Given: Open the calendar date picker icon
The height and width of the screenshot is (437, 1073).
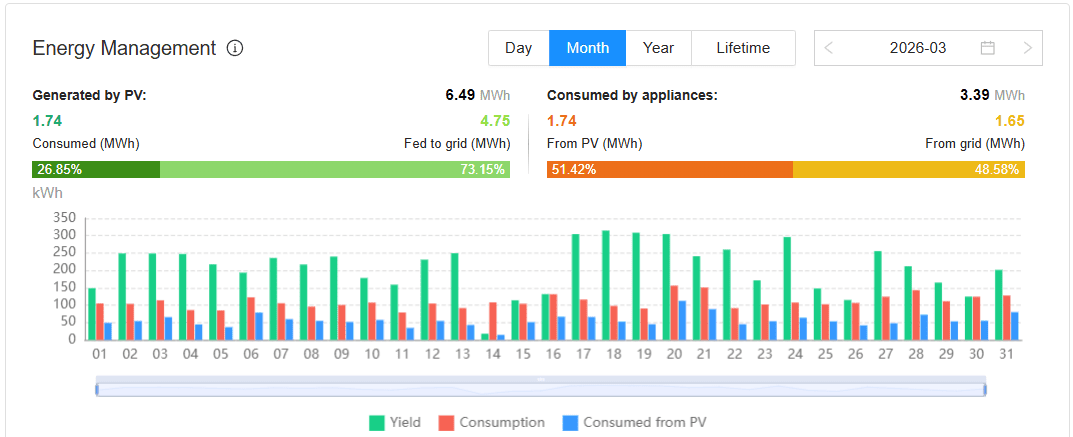Looking at the screenshot, I should [988, 48].
